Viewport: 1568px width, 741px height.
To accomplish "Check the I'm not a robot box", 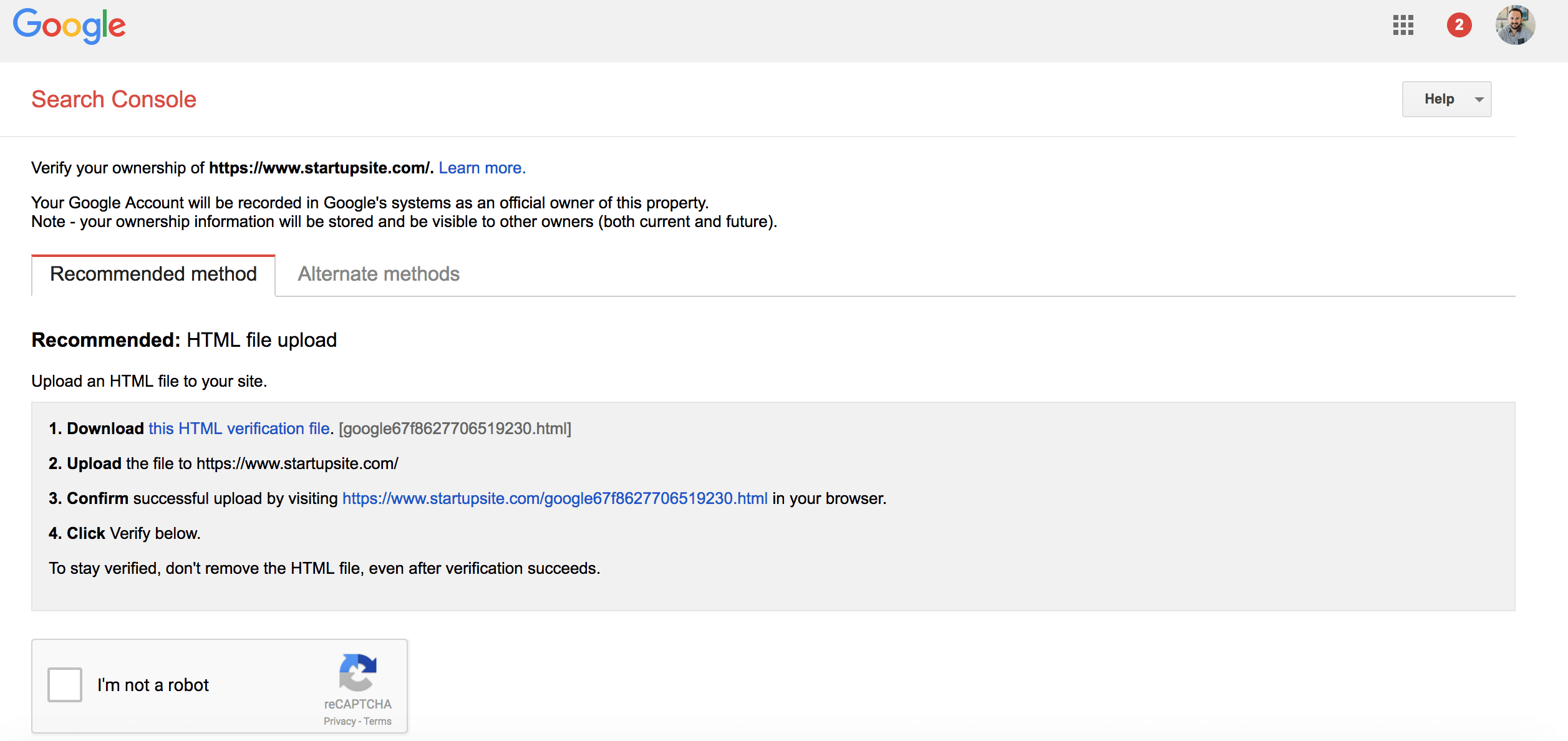I will [65, 684].
